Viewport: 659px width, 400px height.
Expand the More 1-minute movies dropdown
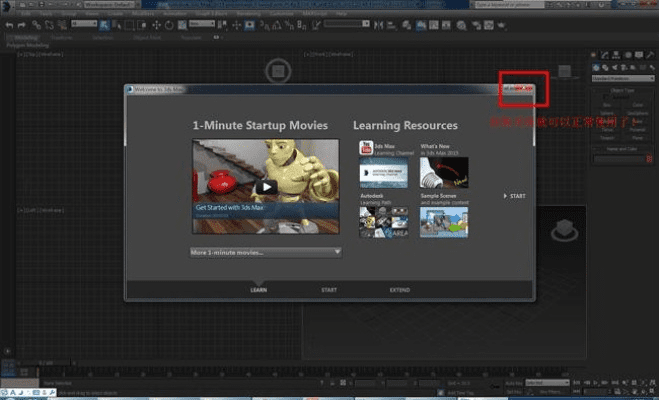pos(265,252)
